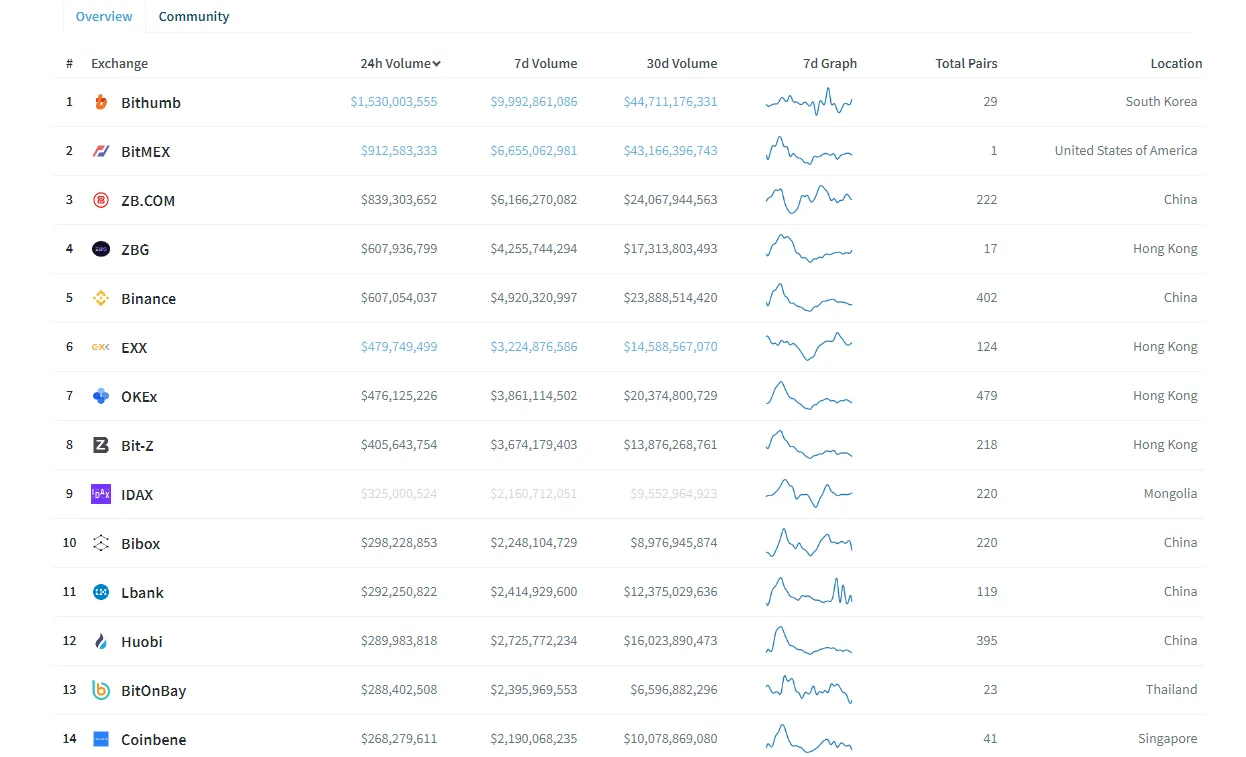
Task: Click Coinbene's 24h volume $268,279,611
Action: coord(399,738)
